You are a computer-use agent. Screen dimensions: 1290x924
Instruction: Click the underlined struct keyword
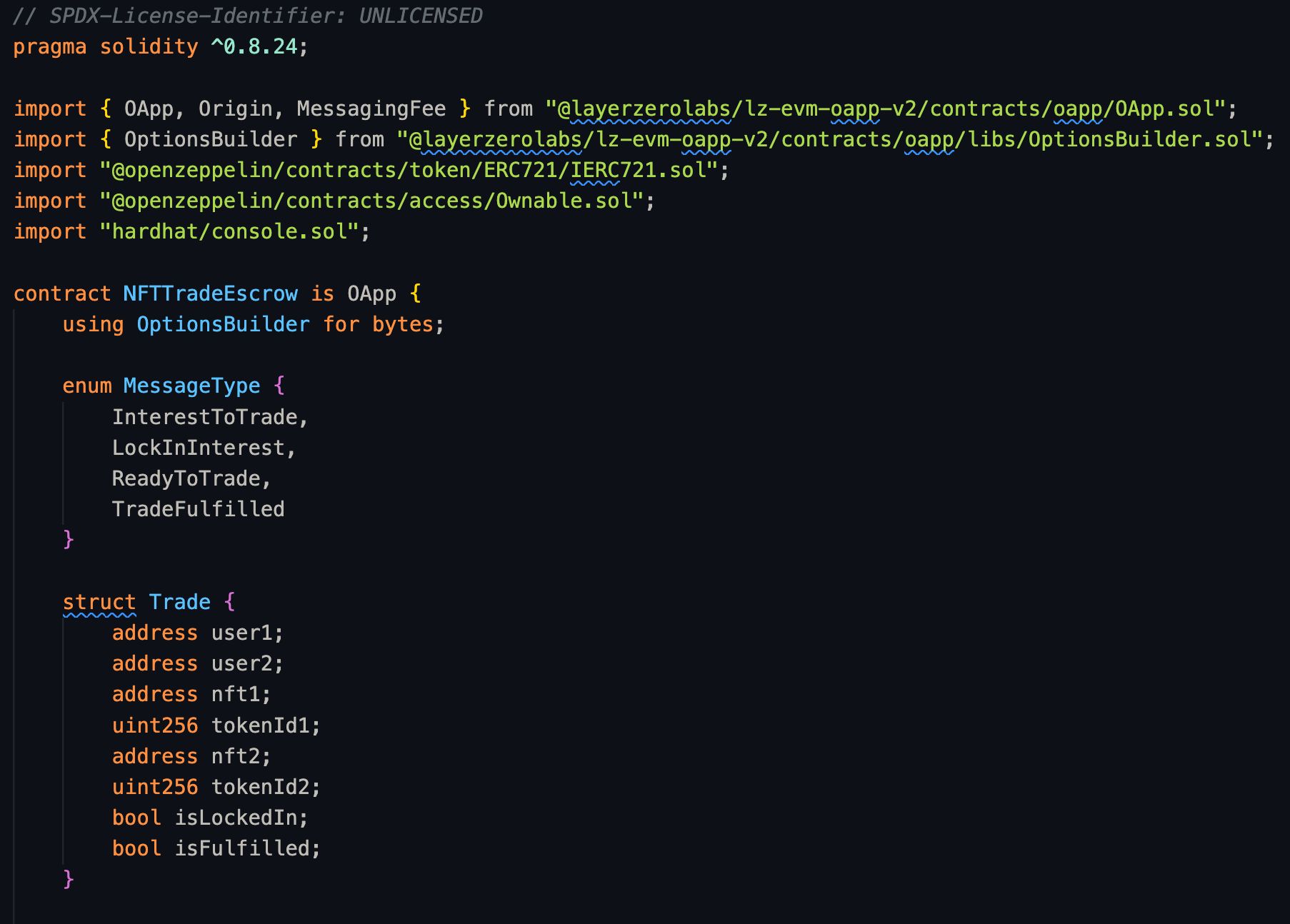(x=99, y=602)
